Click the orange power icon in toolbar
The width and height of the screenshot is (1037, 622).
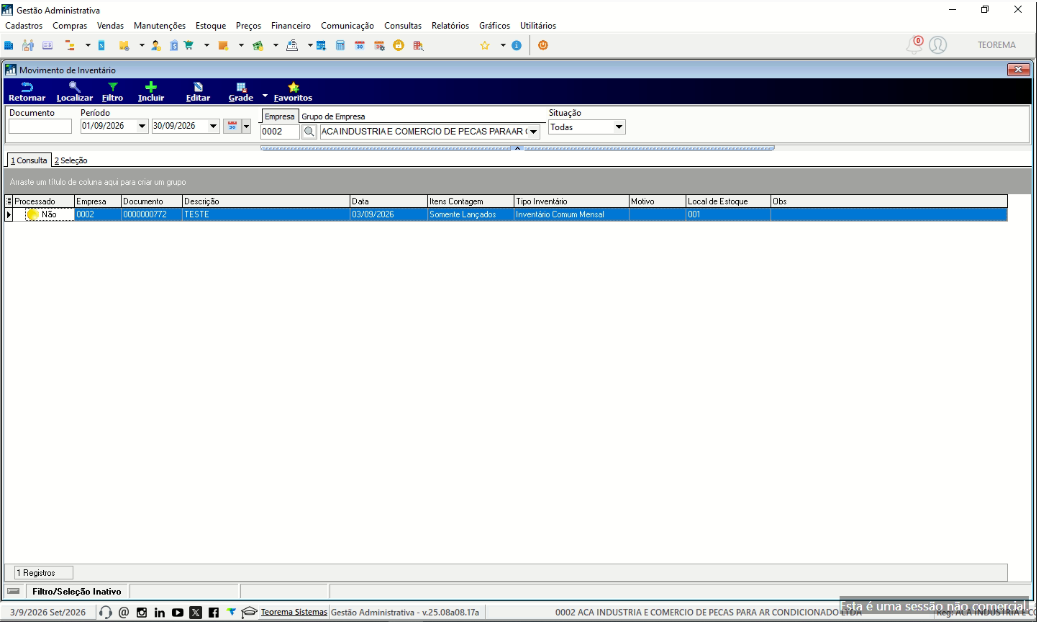click(543, 46)
